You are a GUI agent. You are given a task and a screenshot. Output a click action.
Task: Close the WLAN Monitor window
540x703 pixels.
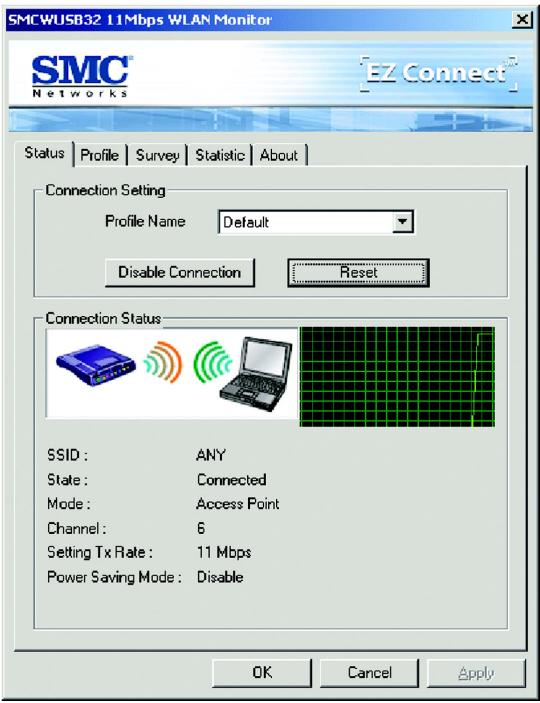[522, 20]
